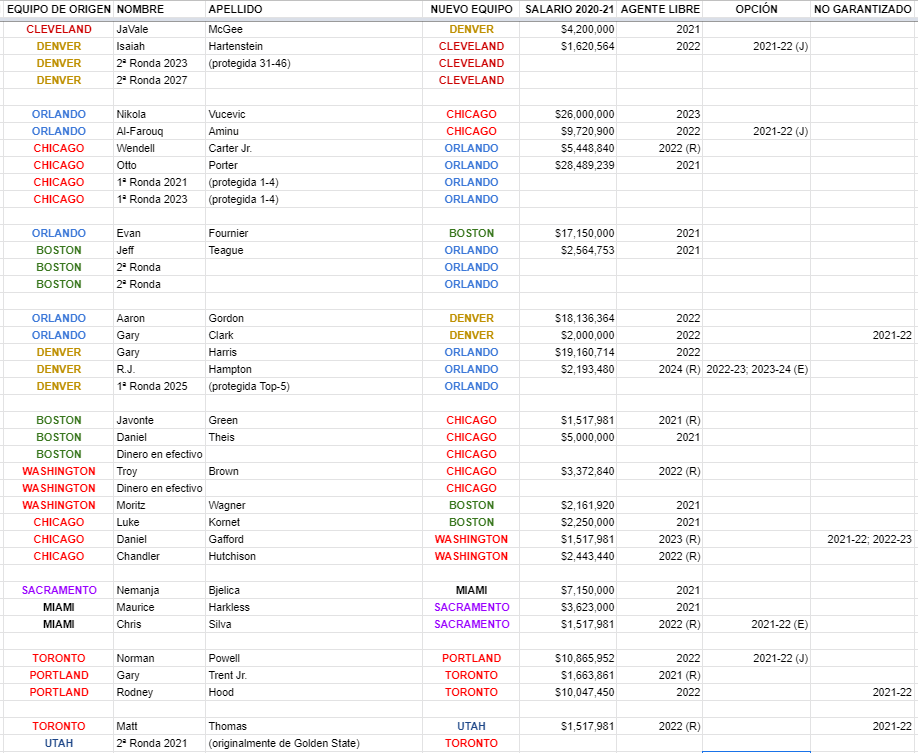Click the Clark surname cell
918x753 pixels.
pos(314,335)
